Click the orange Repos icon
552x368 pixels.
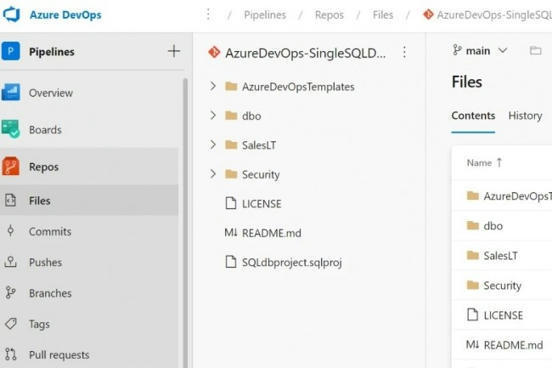[x=11, y=166]
